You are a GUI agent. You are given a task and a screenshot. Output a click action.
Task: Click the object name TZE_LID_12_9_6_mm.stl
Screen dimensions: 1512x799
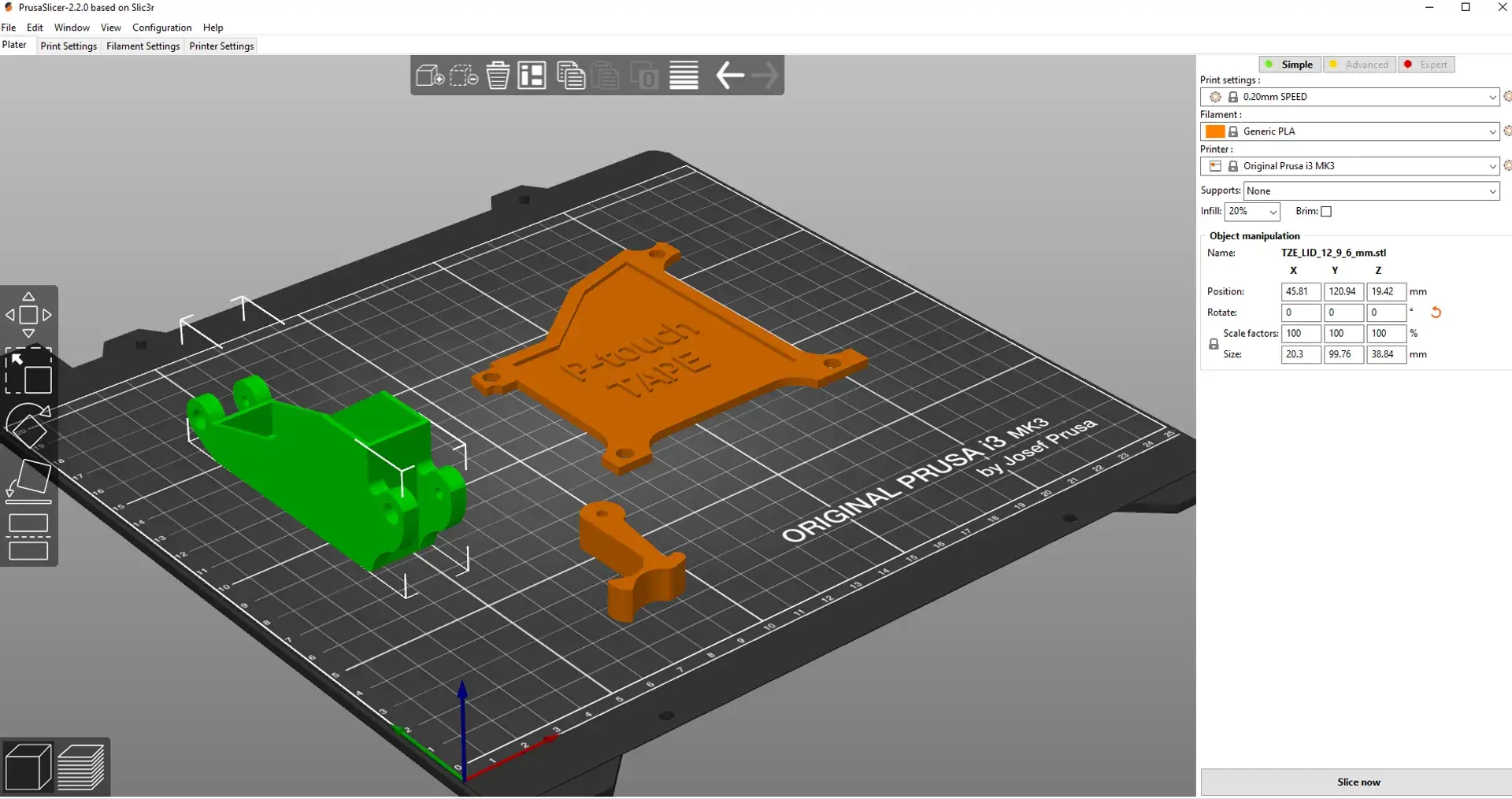pyautogui.click(x=1333, y=253)
